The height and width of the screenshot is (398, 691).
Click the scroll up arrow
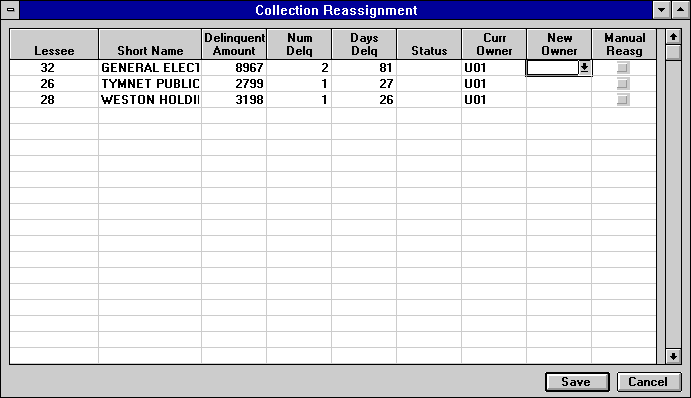pyautogui.click(x=673, y=37)
